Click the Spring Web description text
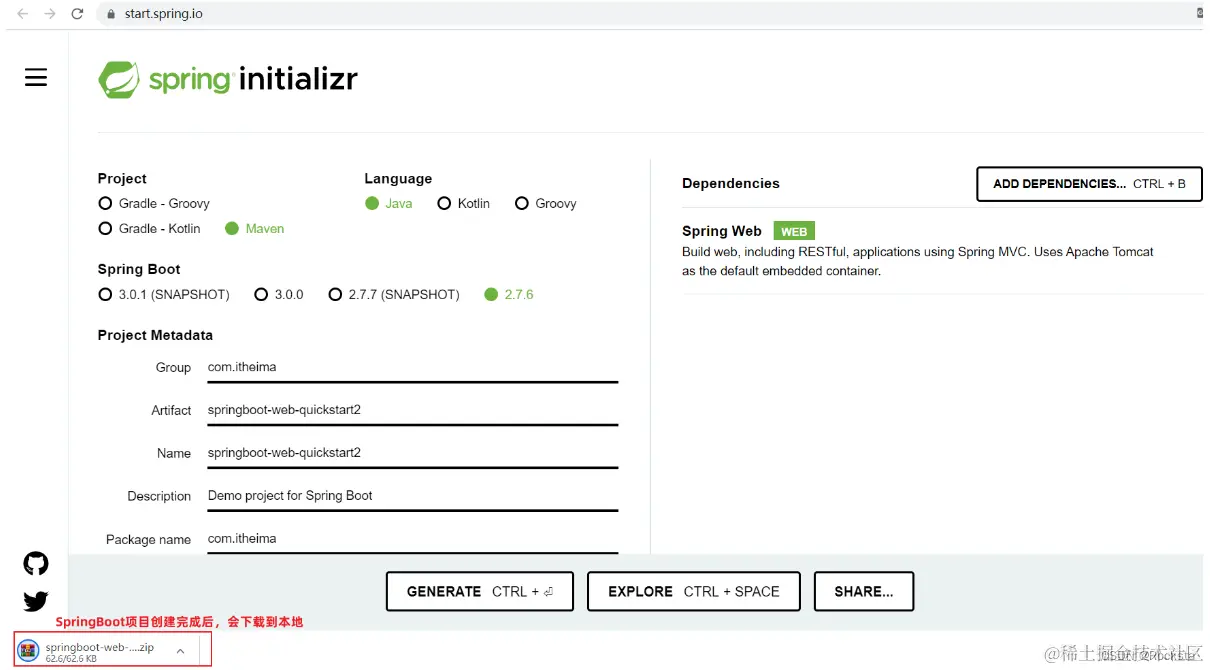 tap(918, 262)
